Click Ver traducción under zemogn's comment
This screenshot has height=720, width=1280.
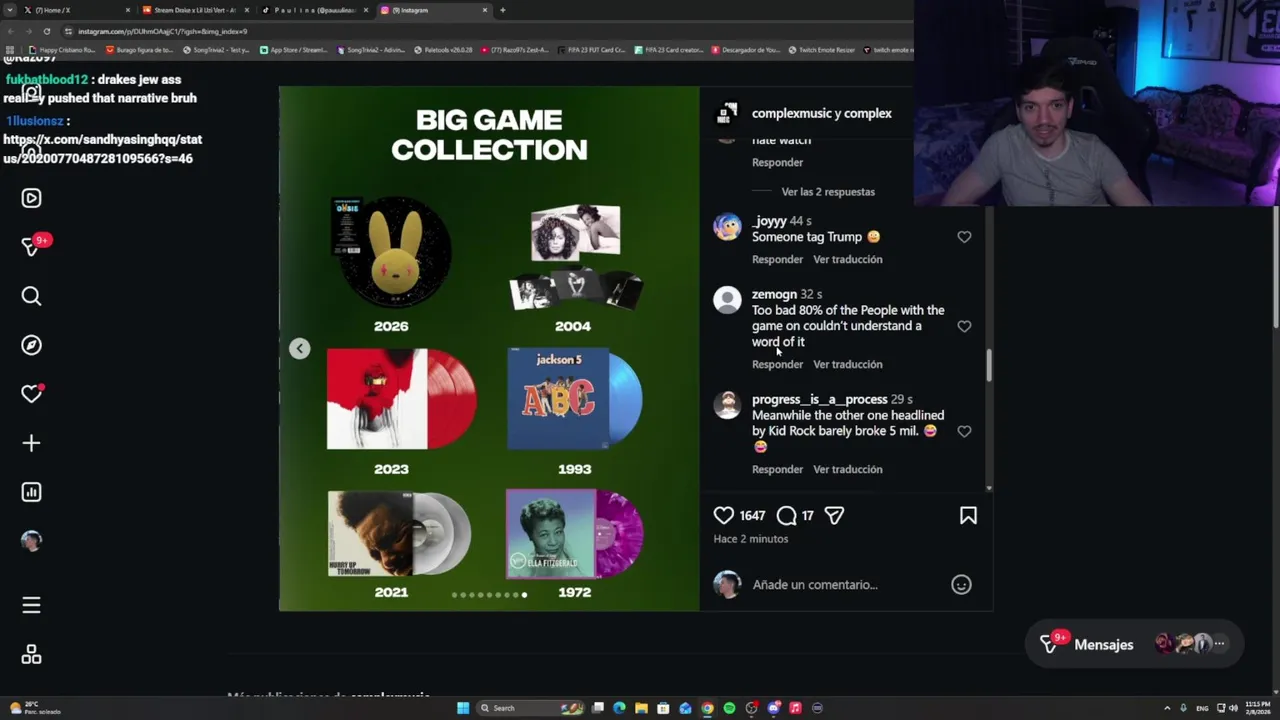coord(848,365)
